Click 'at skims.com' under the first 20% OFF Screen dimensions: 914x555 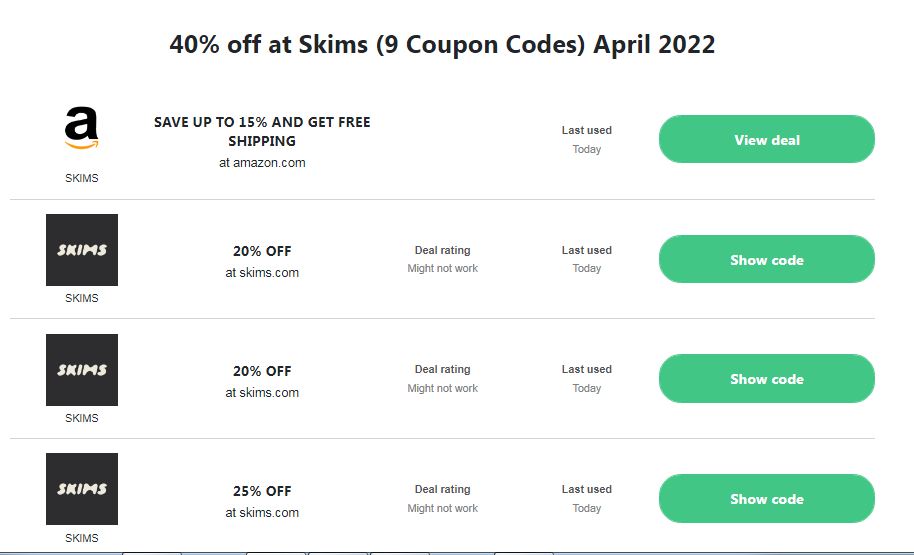[262, 272]
